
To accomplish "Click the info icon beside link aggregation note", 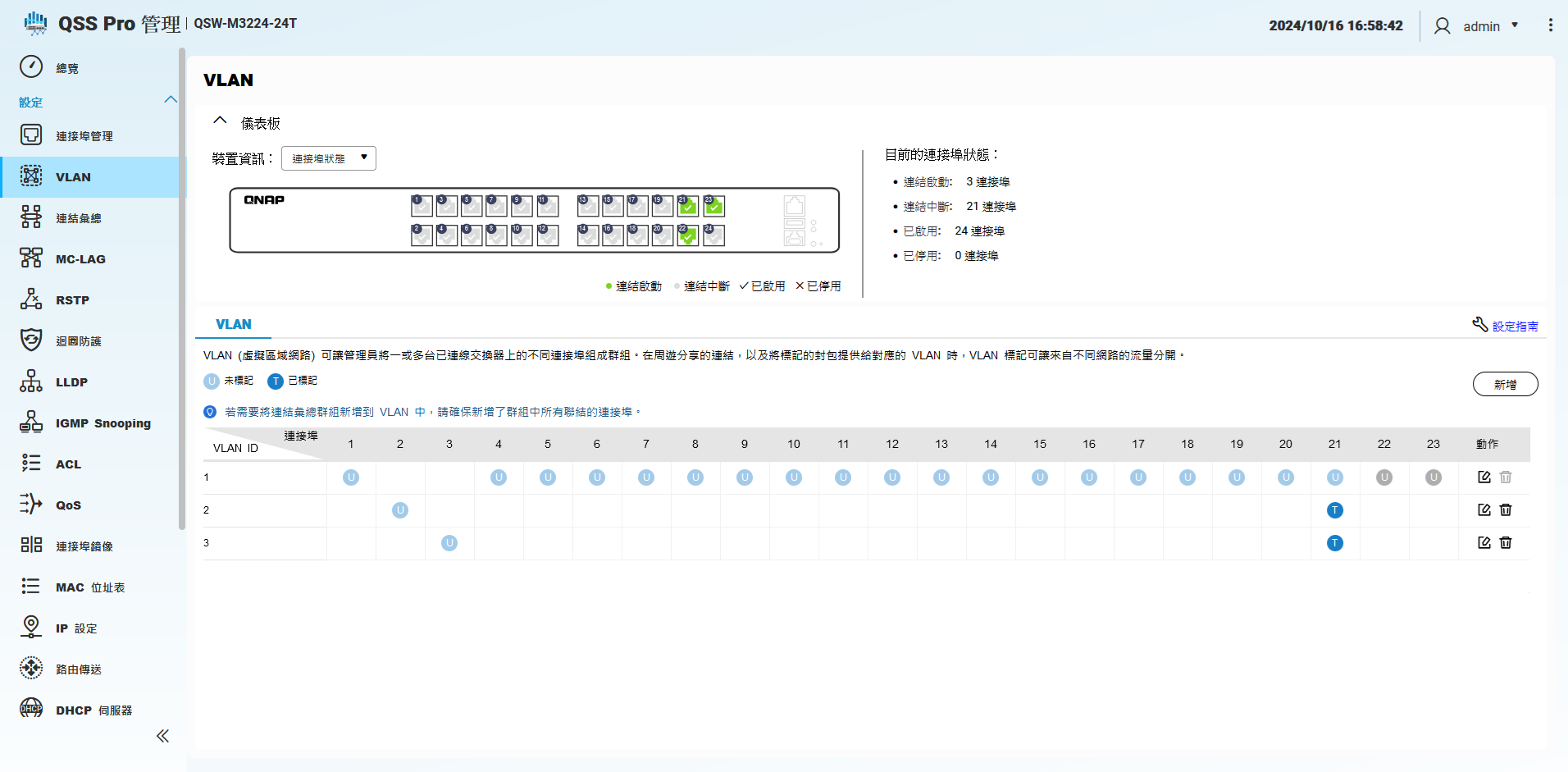I will coord(210,412).
